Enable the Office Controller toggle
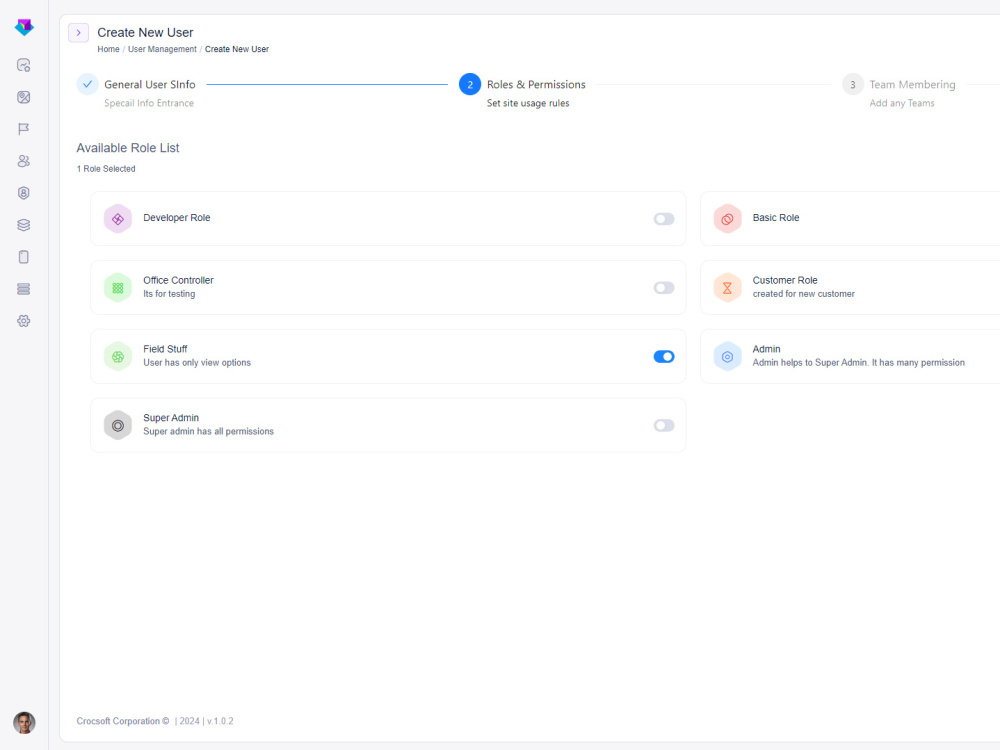Image resolution: width=1000 pixels, height=750 pixels. (664, 288)
